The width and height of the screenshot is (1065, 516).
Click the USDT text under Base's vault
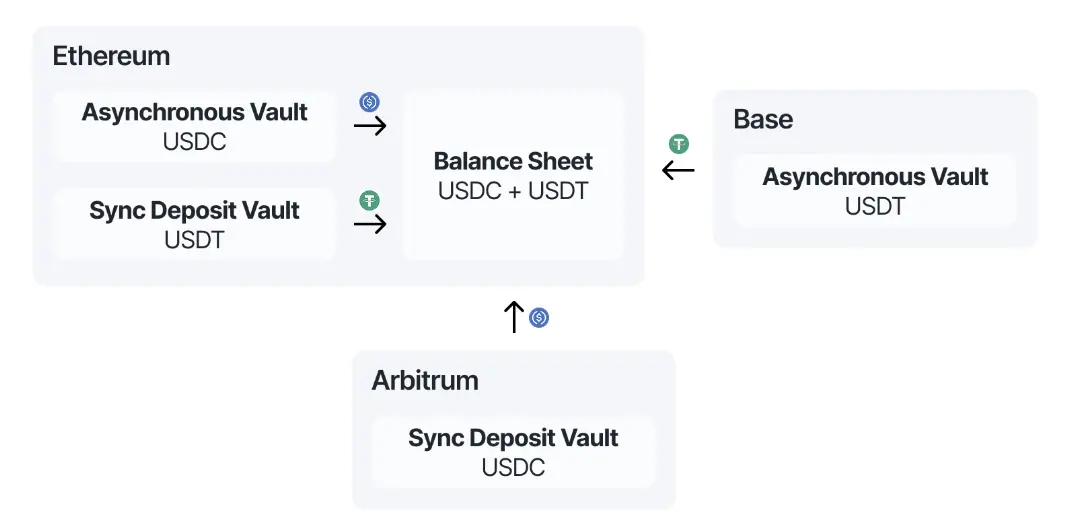pos(875,206)
